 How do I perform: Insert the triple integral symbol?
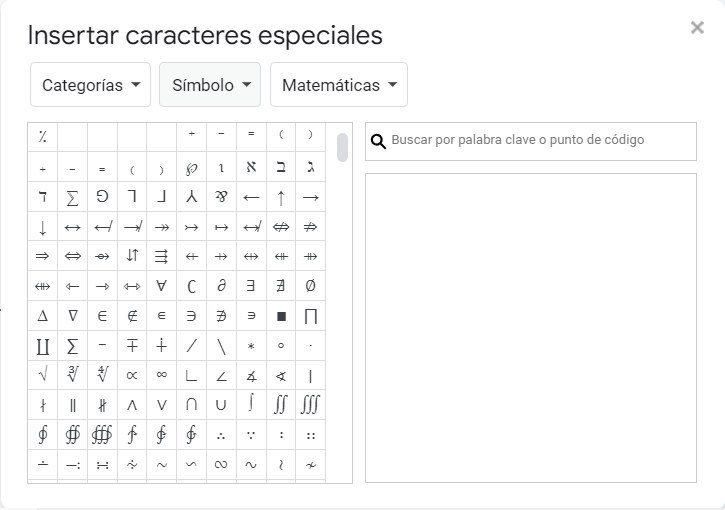(310, 405)
